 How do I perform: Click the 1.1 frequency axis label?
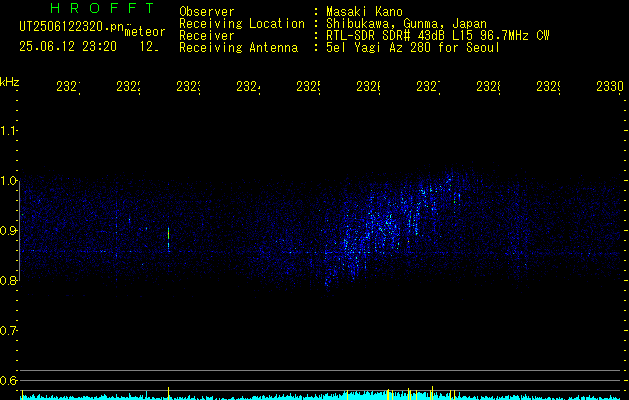8,131
